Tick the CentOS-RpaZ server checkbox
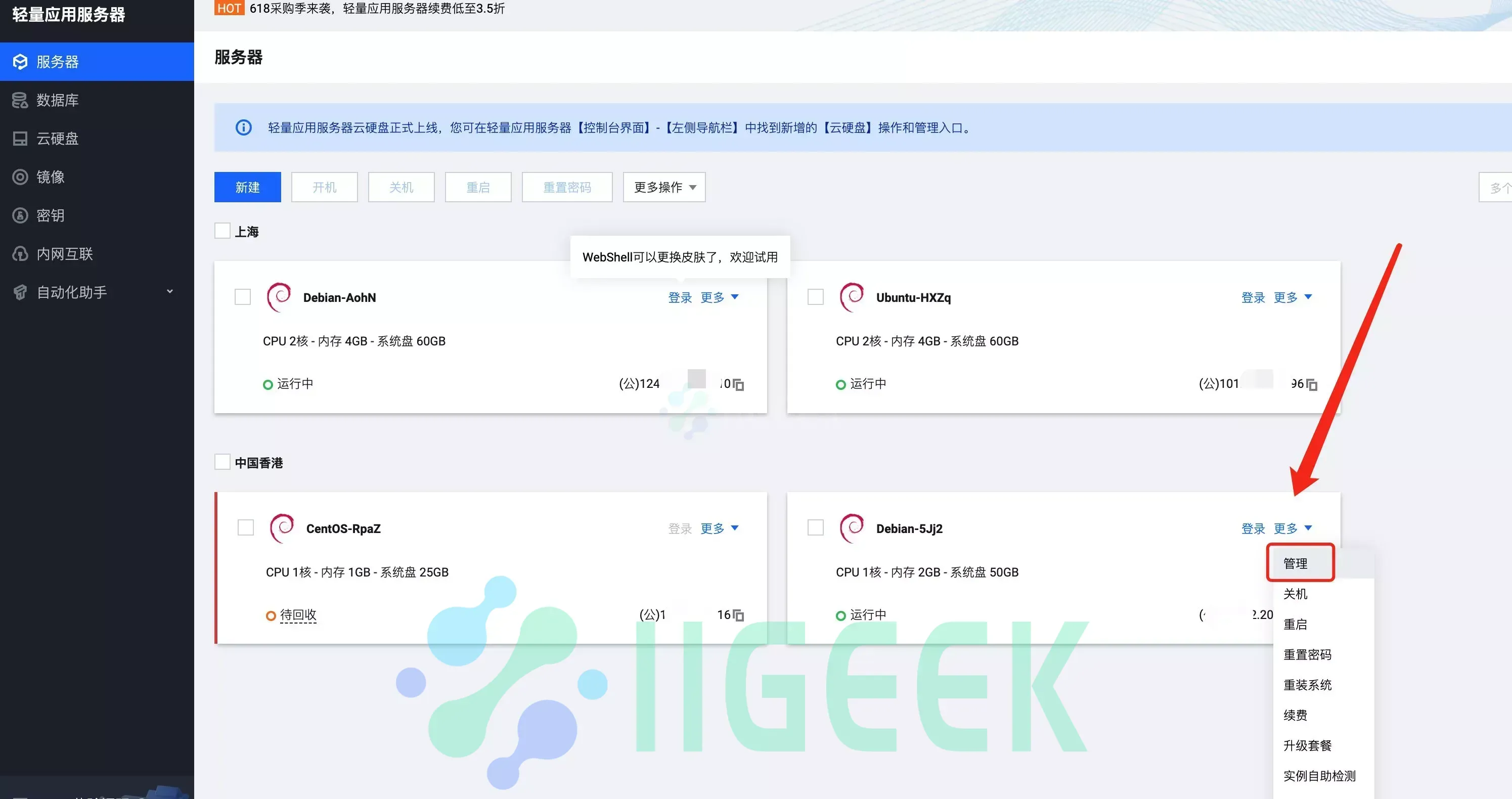This screenshot has height=799, width=1512. point(245,528)
